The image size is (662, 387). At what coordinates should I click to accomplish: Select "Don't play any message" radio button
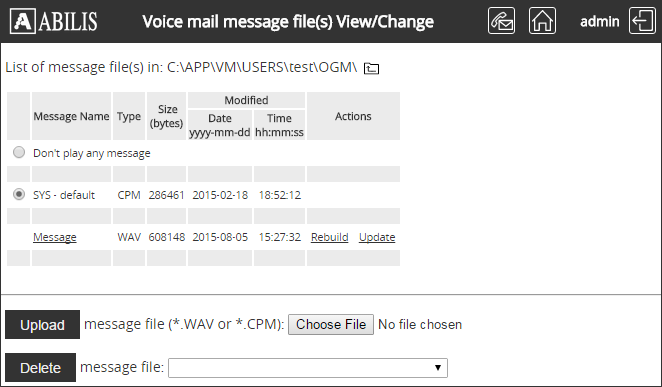pyautogui.click(x=19, y=152)
